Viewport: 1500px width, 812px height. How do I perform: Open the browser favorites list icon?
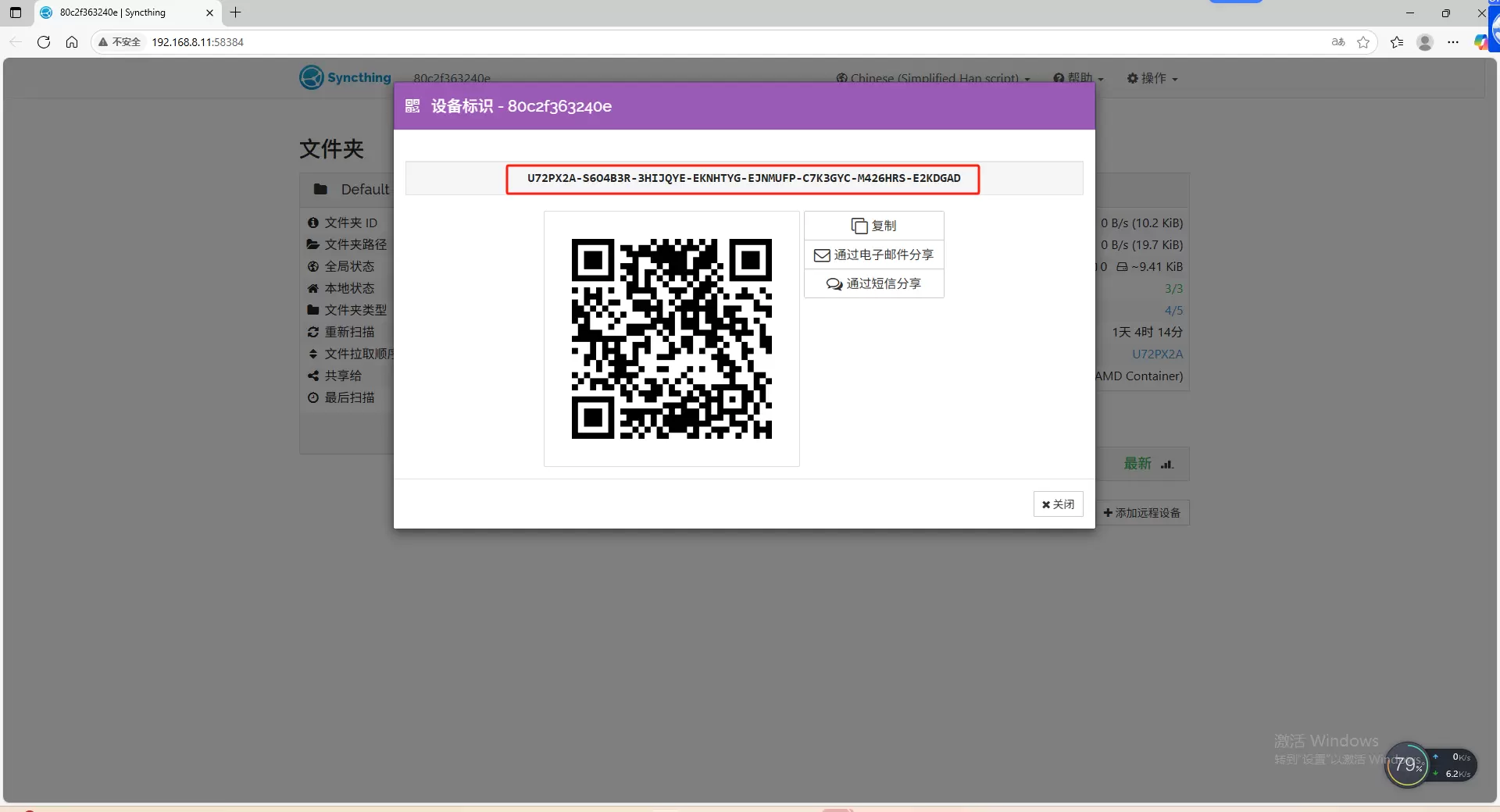tap(1397, 42)
